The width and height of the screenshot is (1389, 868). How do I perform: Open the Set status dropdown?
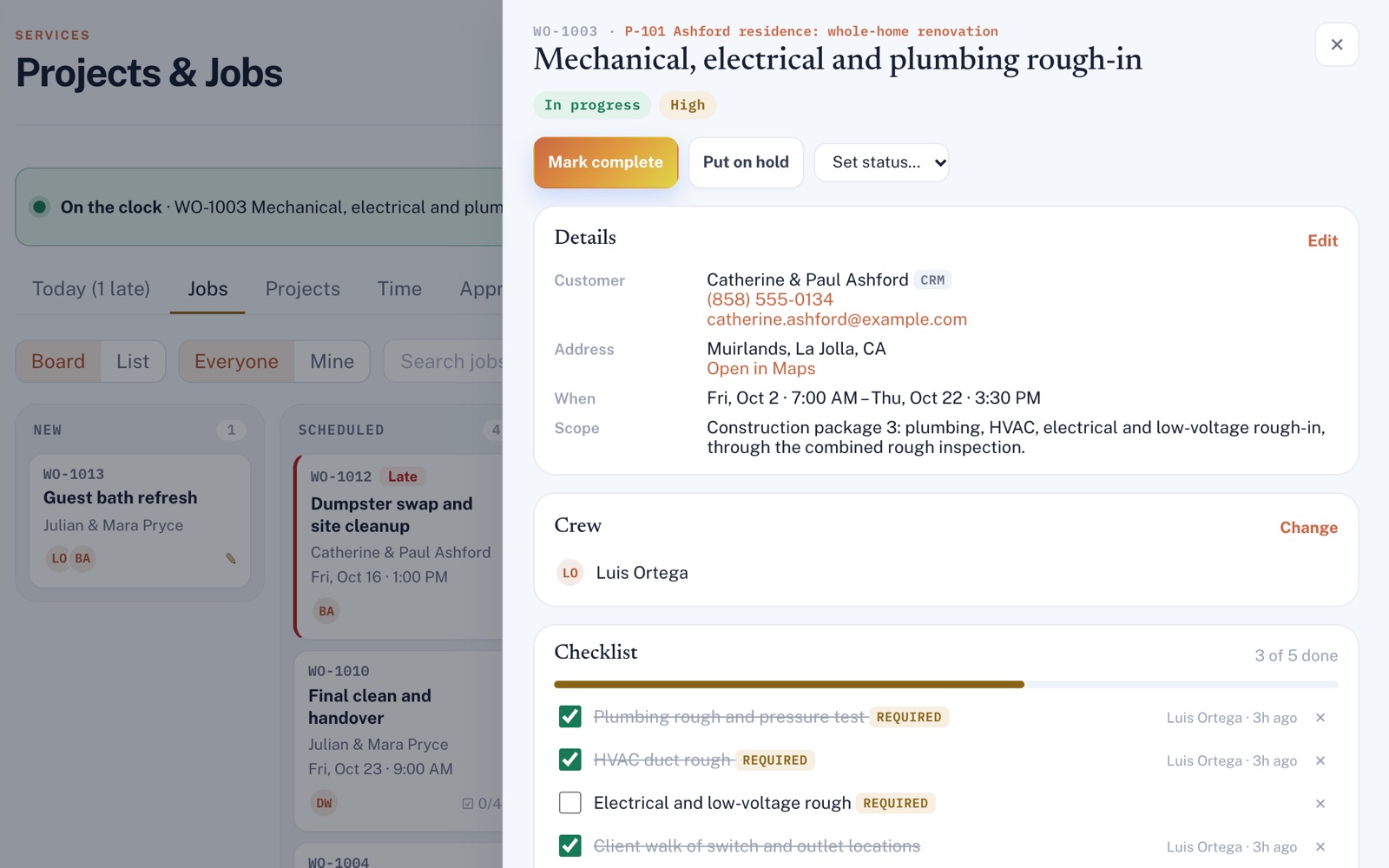pyautogui.click(x=881, y=162)
